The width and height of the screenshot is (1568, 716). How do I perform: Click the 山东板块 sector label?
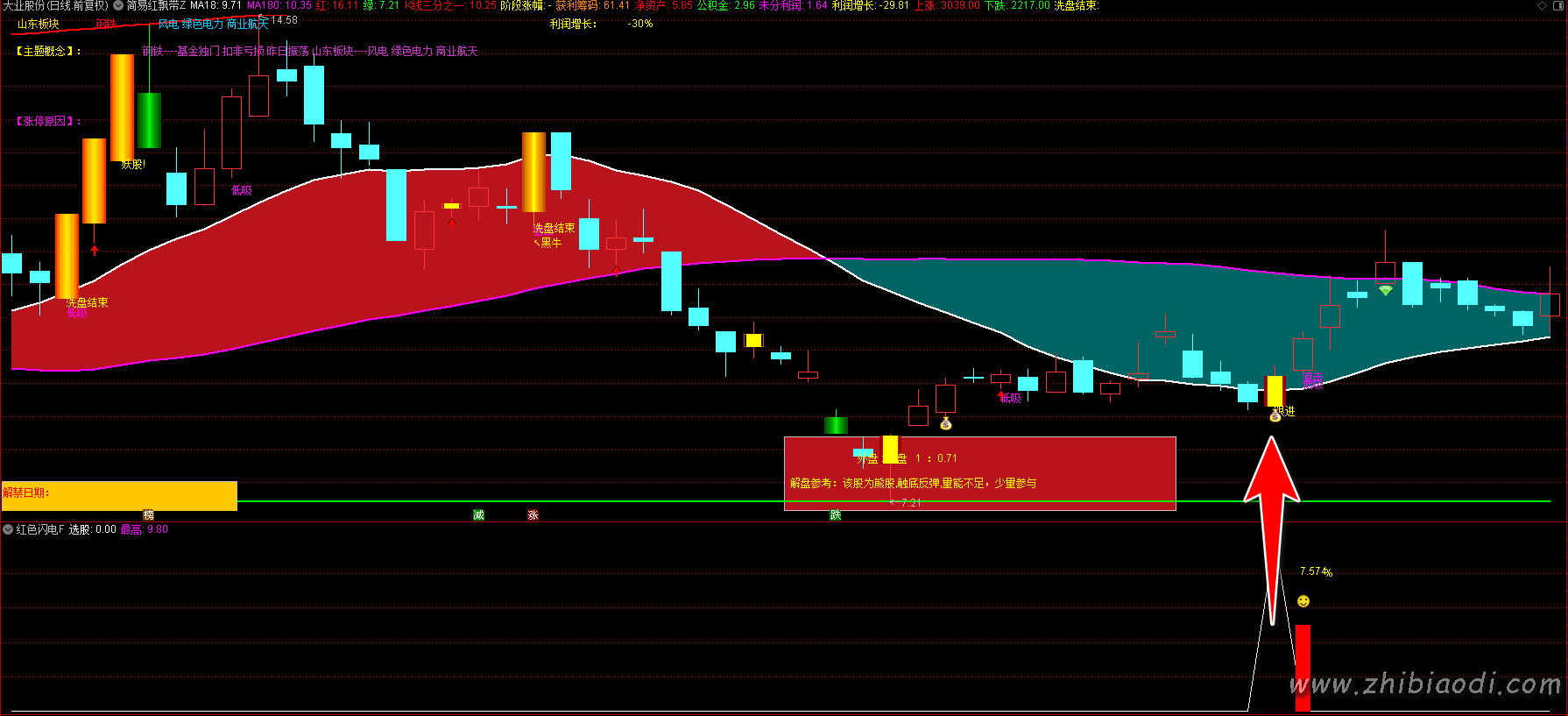[38, 24]
